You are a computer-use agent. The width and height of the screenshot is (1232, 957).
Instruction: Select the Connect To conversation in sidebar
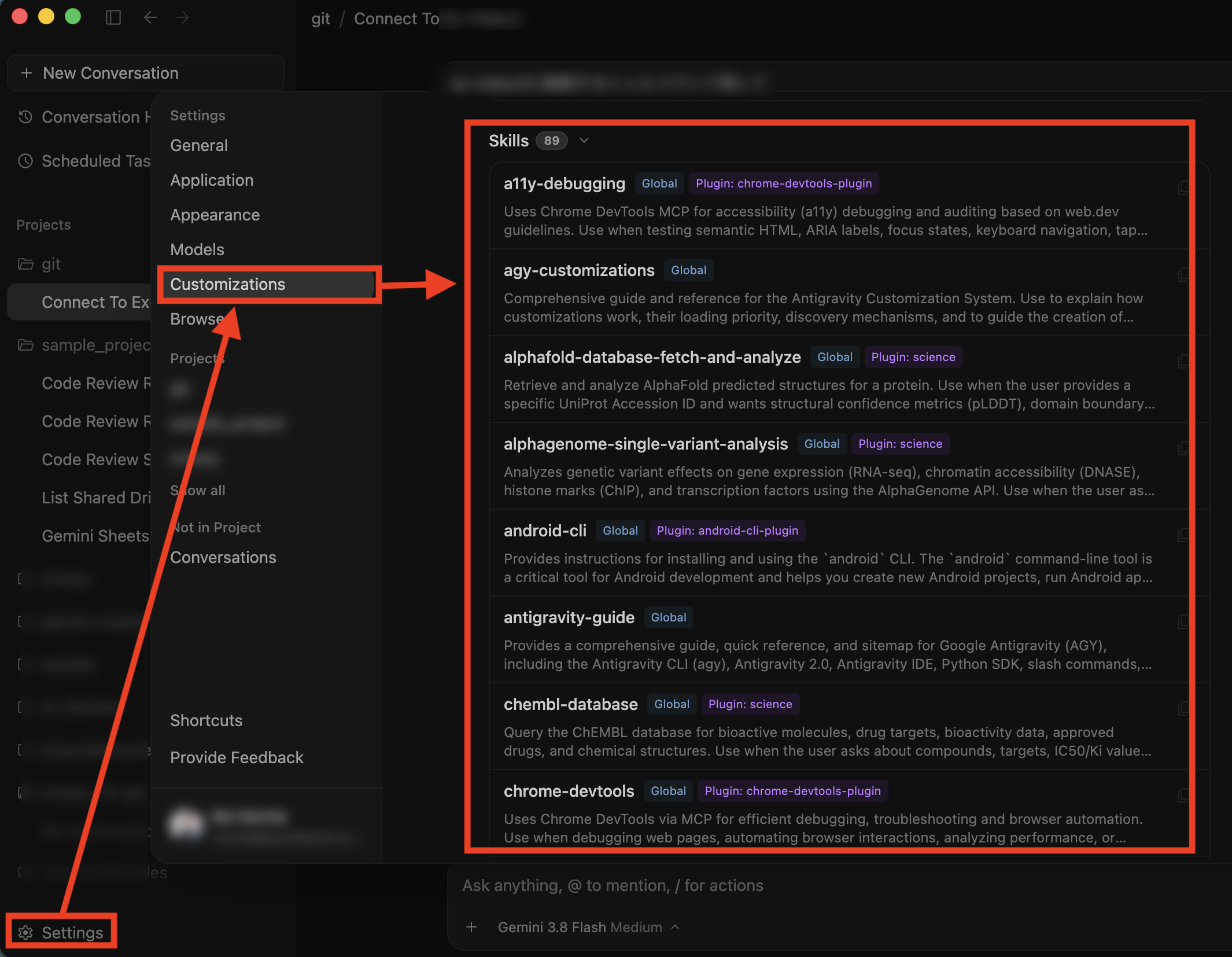click(x=80, y=302)
